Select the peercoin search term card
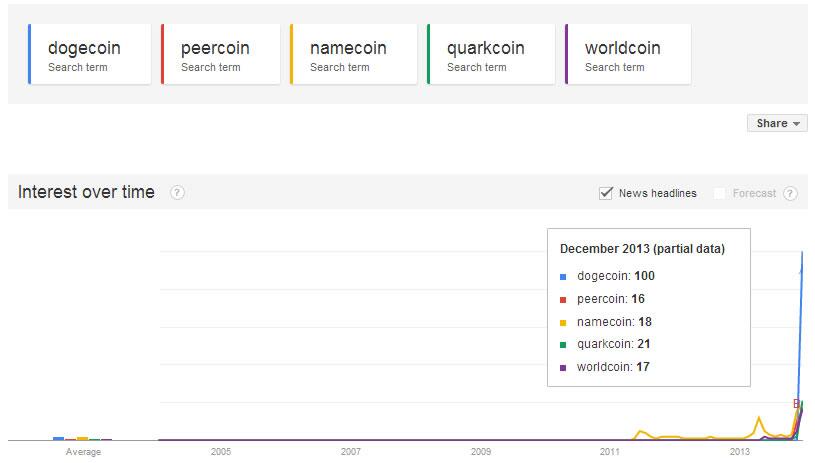The width and height of the screenshot is (815, 463). click(220, 54)
